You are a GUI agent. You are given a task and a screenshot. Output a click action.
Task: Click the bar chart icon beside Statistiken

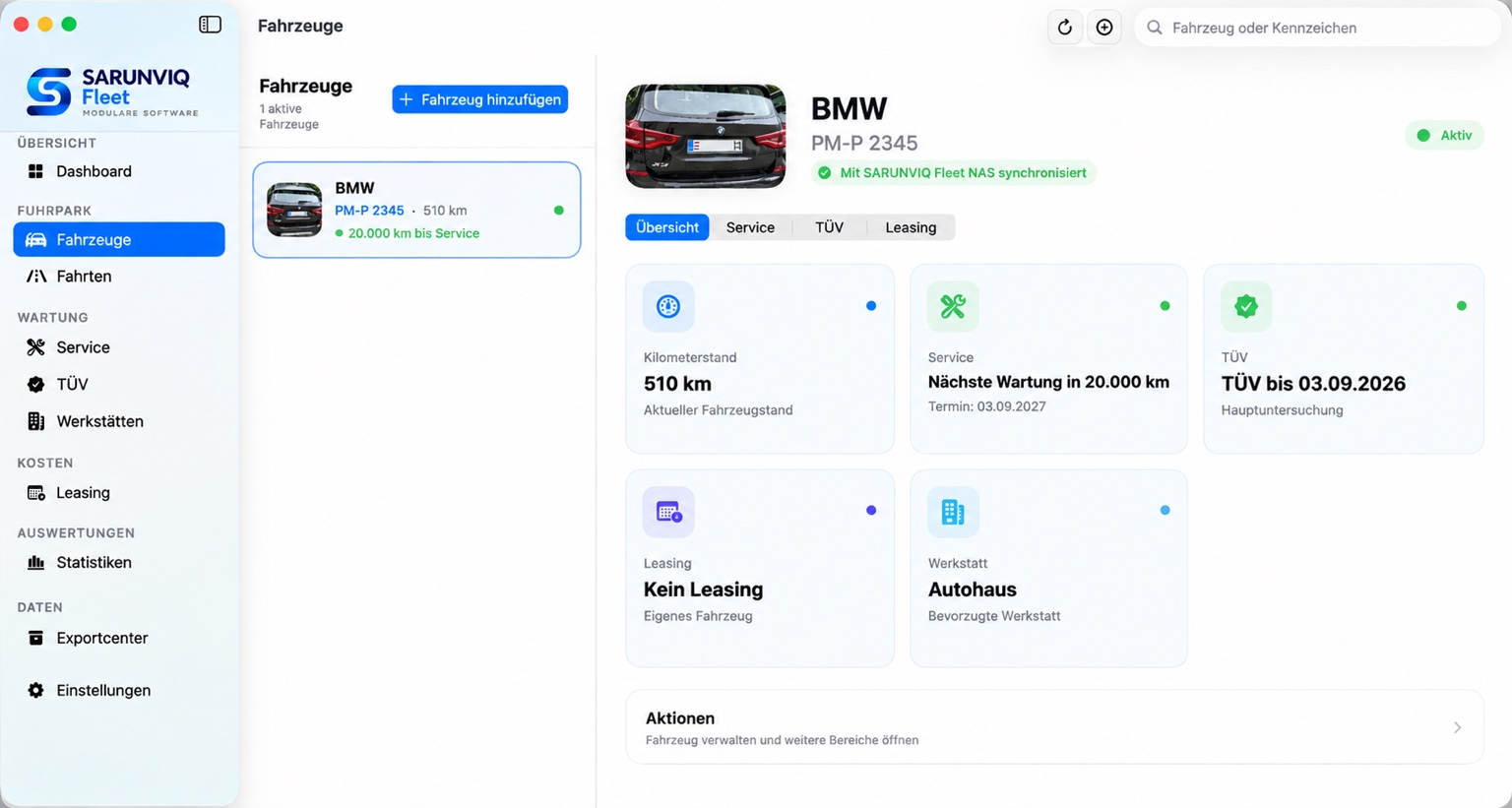(35, 563)
